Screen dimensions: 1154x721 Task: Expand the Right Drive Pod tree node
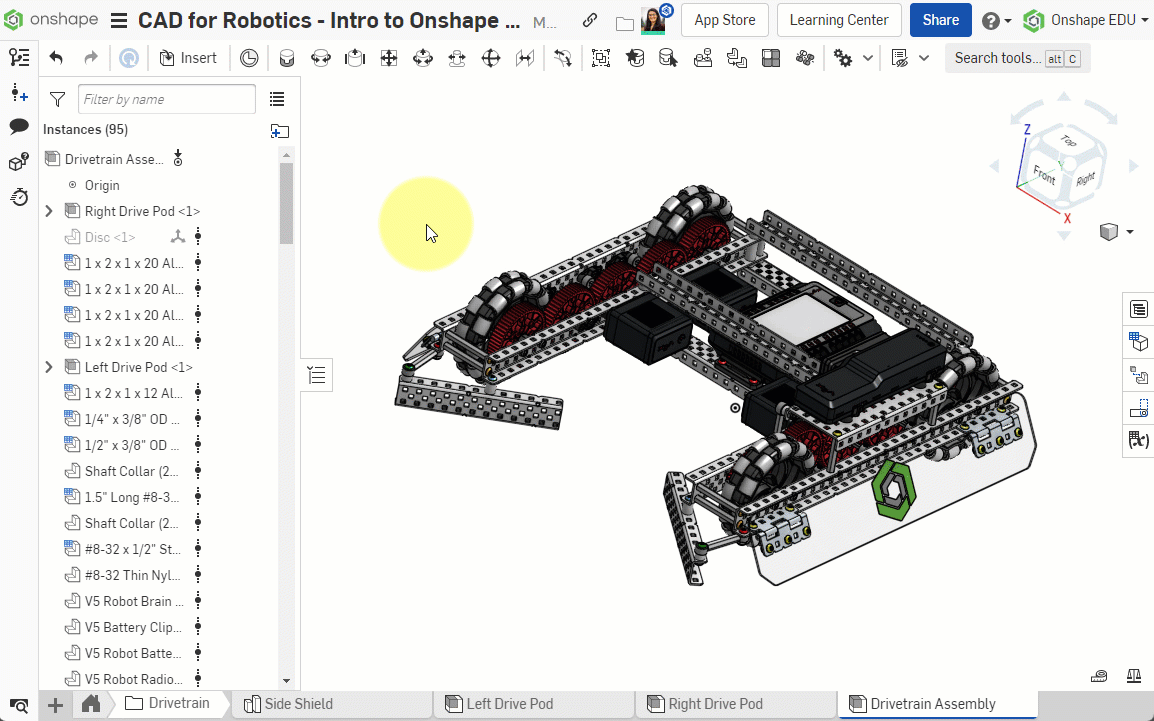tap(49, 211)
